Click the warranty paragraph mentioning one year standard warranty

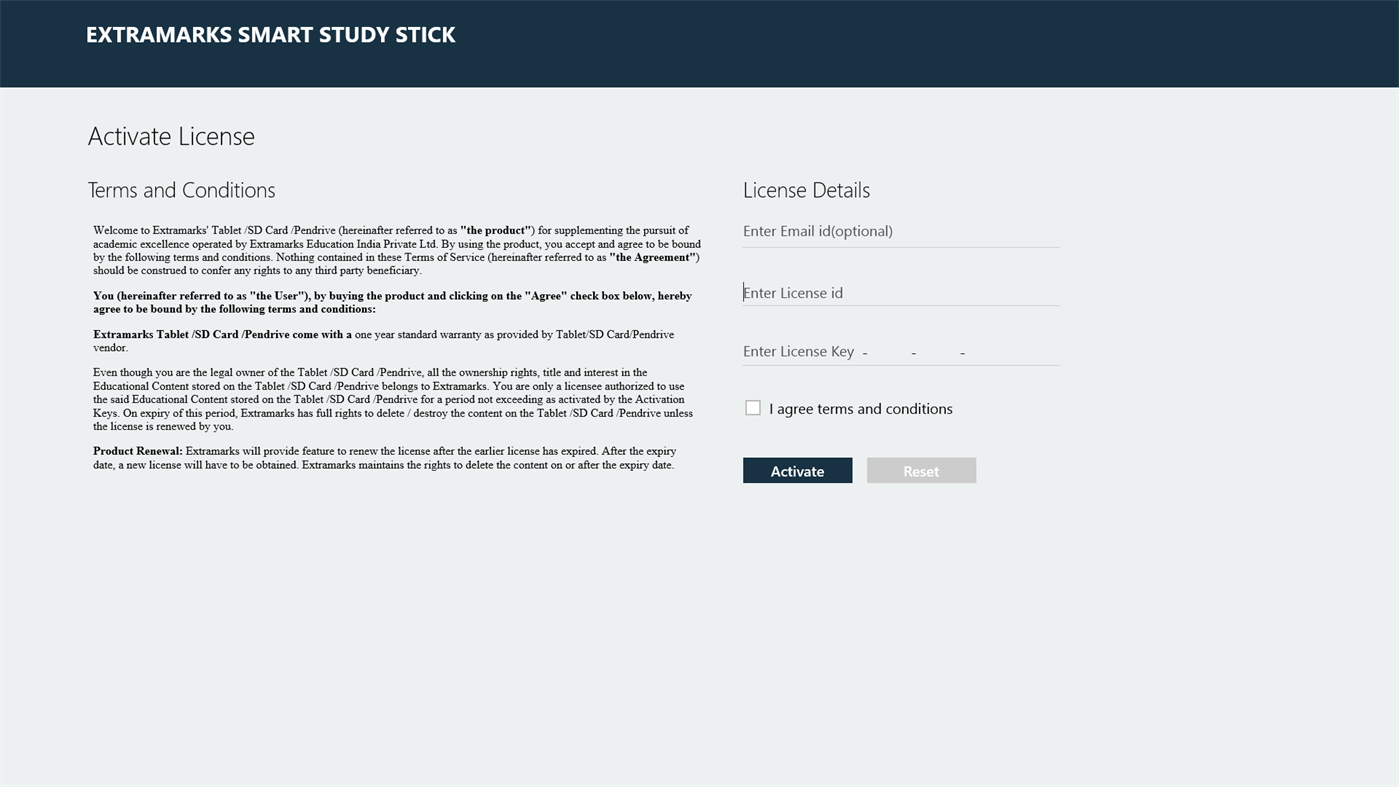383,340
